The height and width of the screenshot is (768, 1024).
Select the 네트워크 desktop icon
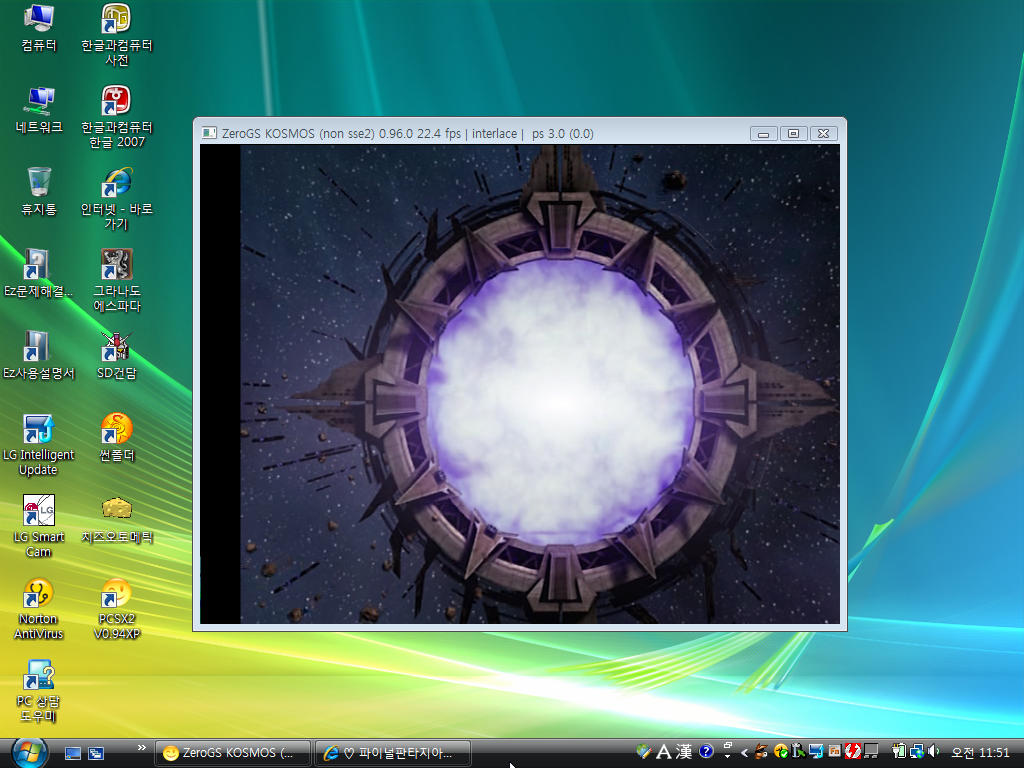point(39,110)
